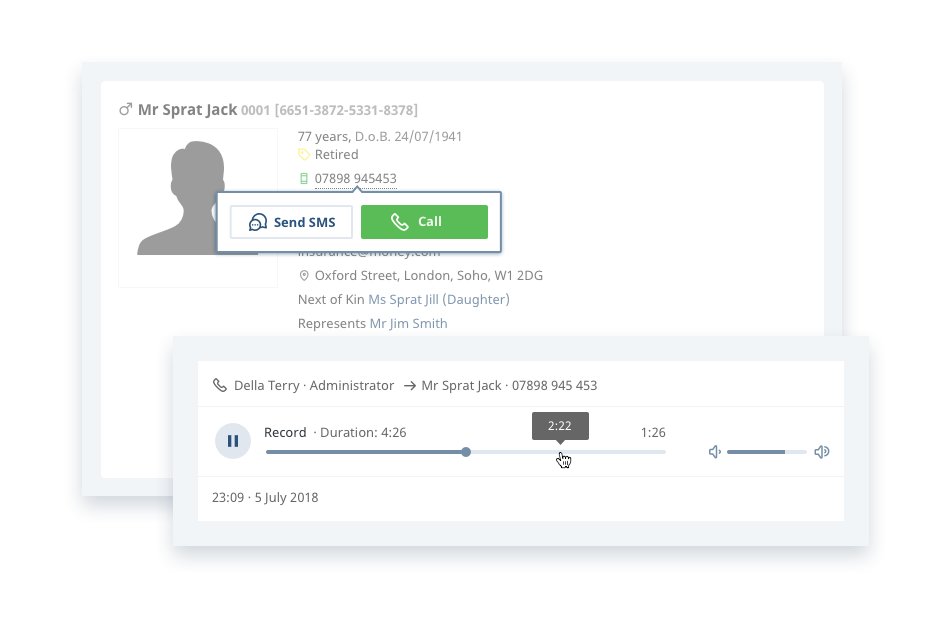Select the Mr Sprat Jack name heading

[x=187, y=109]
